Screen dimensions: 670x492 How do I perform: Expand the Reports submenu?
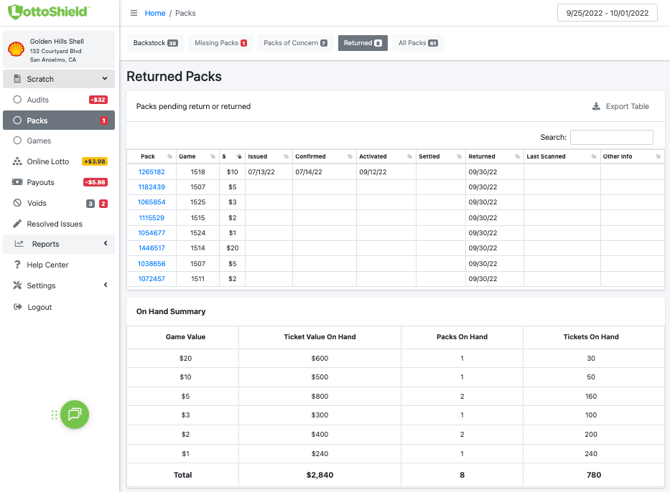coord(105,244)
